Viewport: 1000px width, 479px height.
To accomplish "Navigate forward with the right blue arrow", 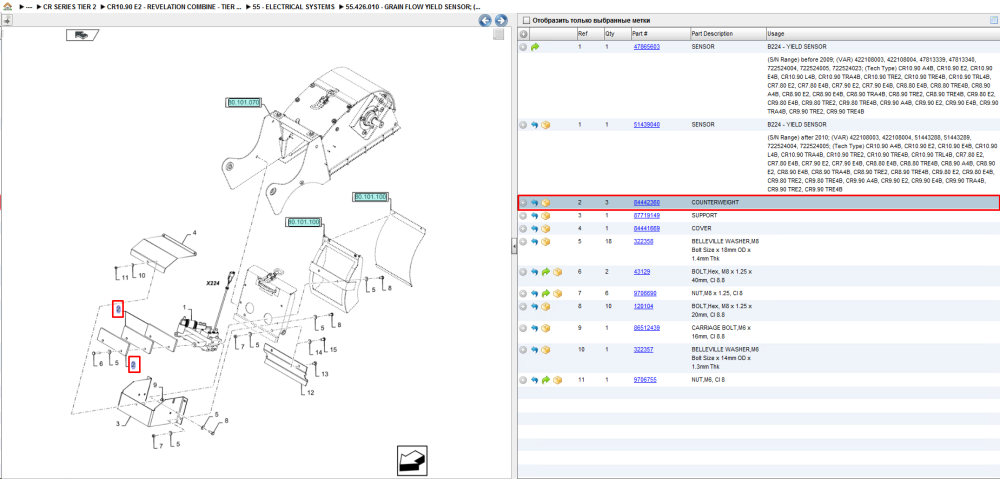I will tap(501, 20).
